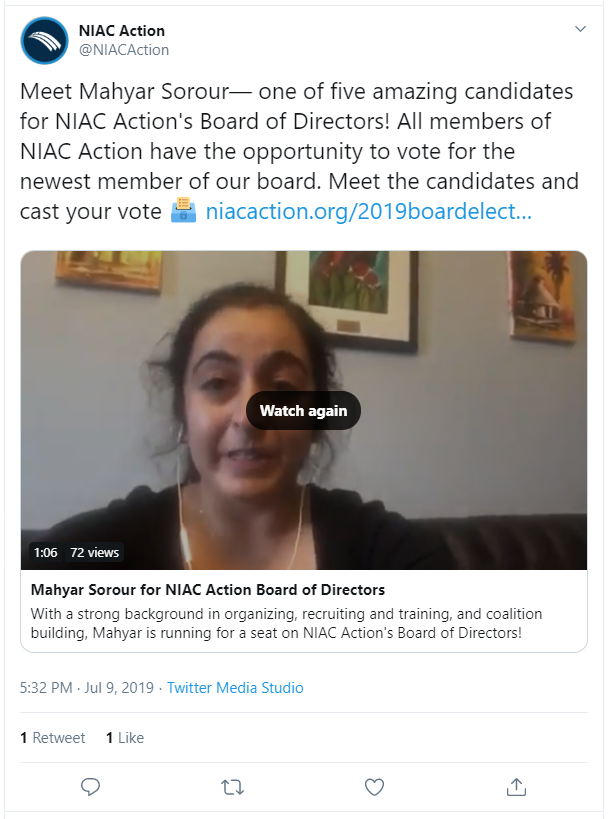Click the Mahyar Sorour video card title

pos(208,590)
